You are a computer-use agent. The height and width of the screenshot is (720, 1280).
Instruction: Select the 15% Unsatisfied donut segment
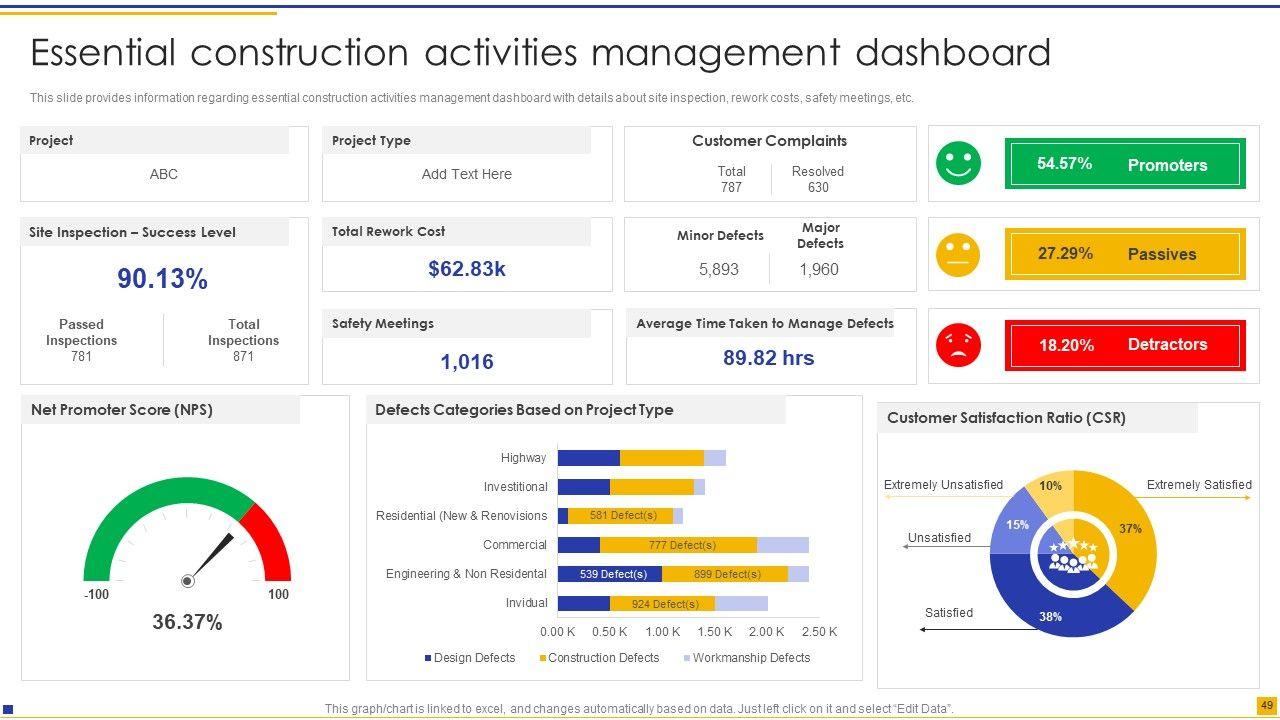(1012, 525)
